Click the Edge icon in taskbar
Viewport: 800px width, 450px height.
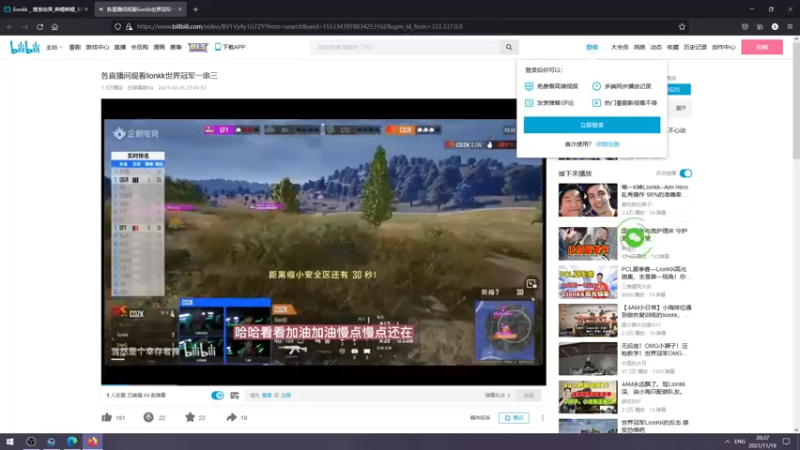(x=72, y=441)
